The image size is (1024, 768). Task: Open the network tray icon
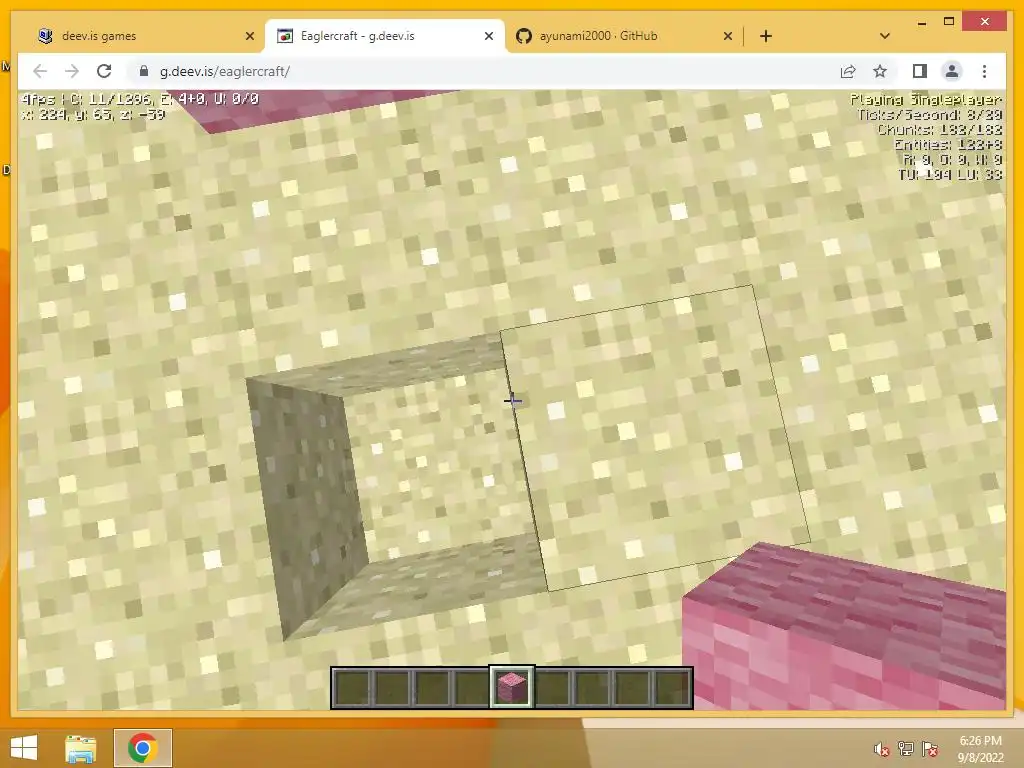906,749
